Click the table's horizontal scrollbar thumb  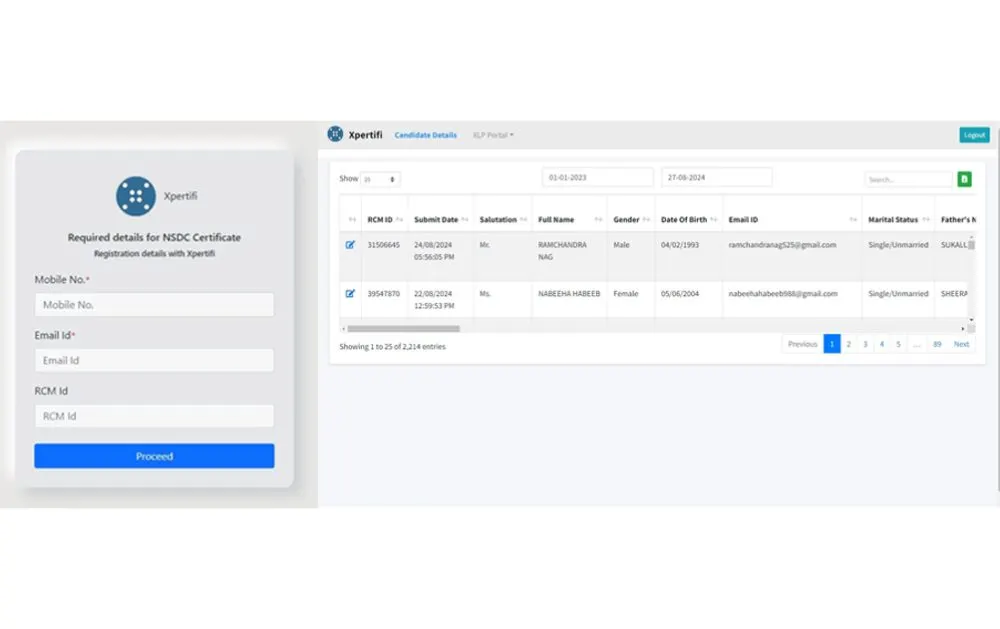403,329
